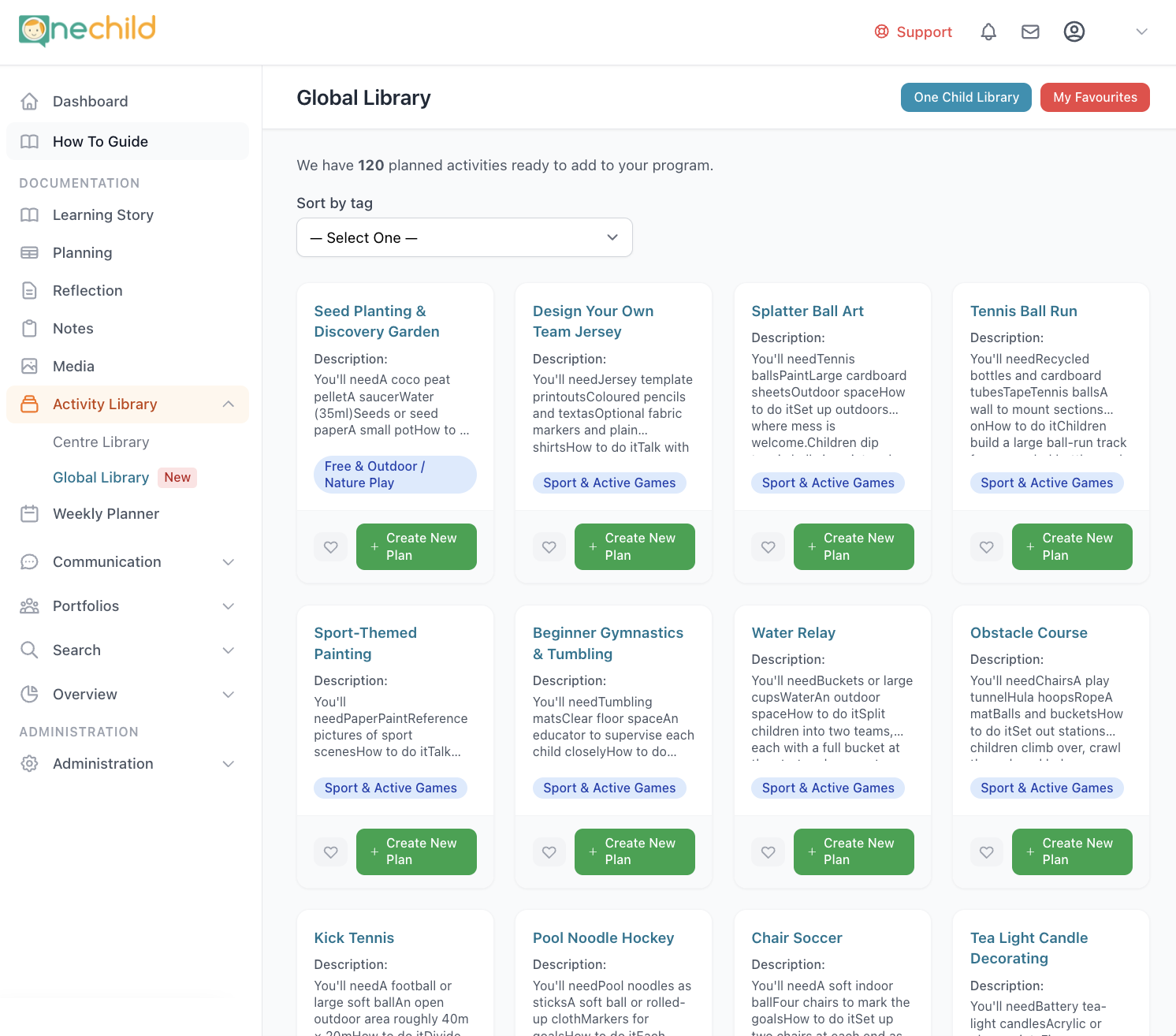Click the Dashboard home icon
This screenshot has width=1176, height=1036.
point(29,101)
